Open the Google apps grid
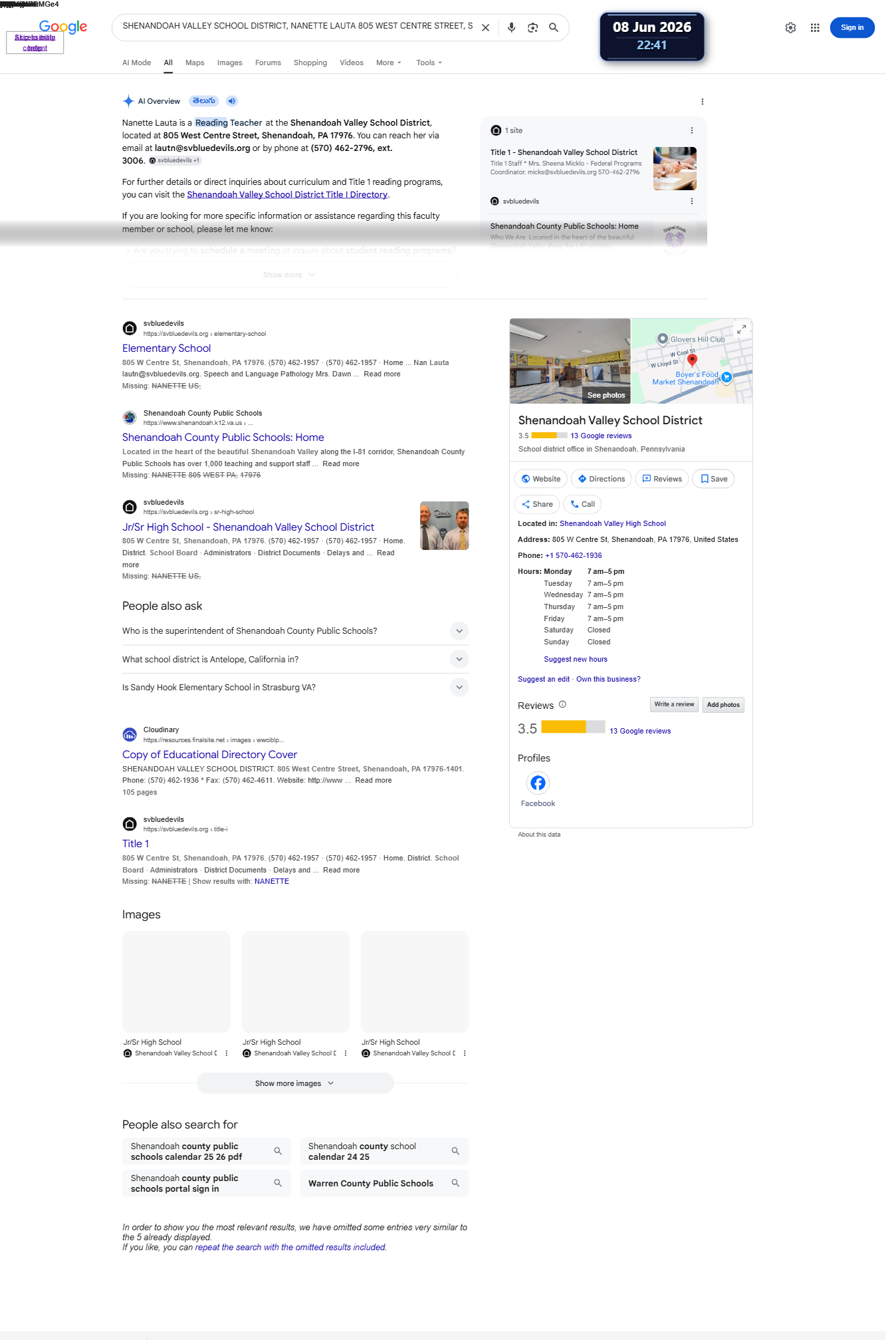Image resolution: width=896 pixels, height=1340 pixels. point(815,28)
